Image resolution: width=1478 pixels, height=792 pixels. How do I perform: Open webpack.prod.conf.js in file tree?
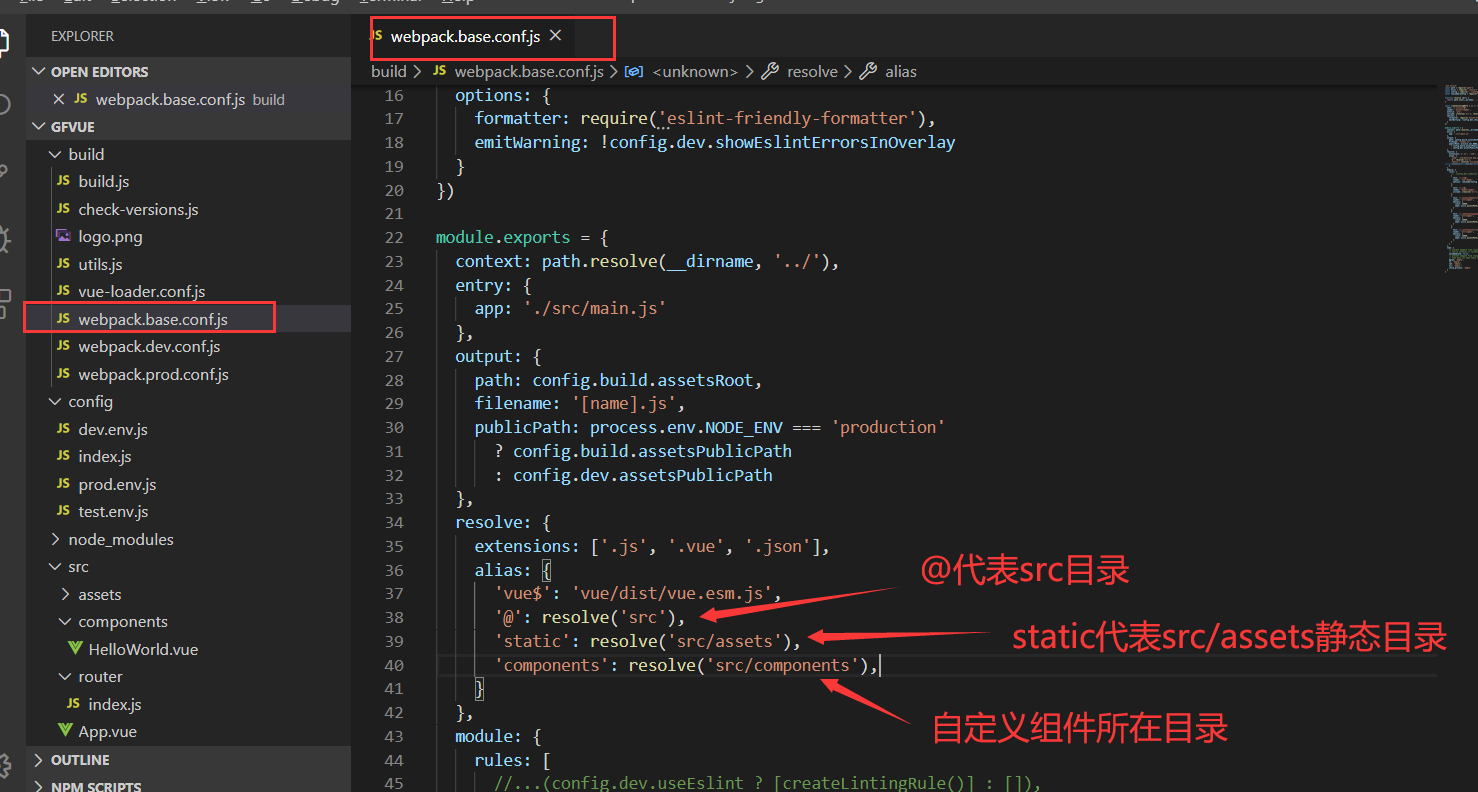coord(153,374)
